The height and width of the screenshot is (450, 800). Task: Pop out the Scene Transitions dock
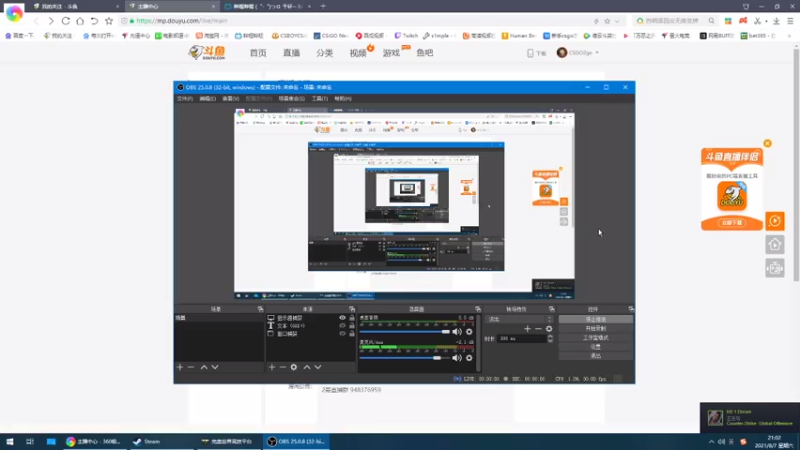(x=552, y=309)
